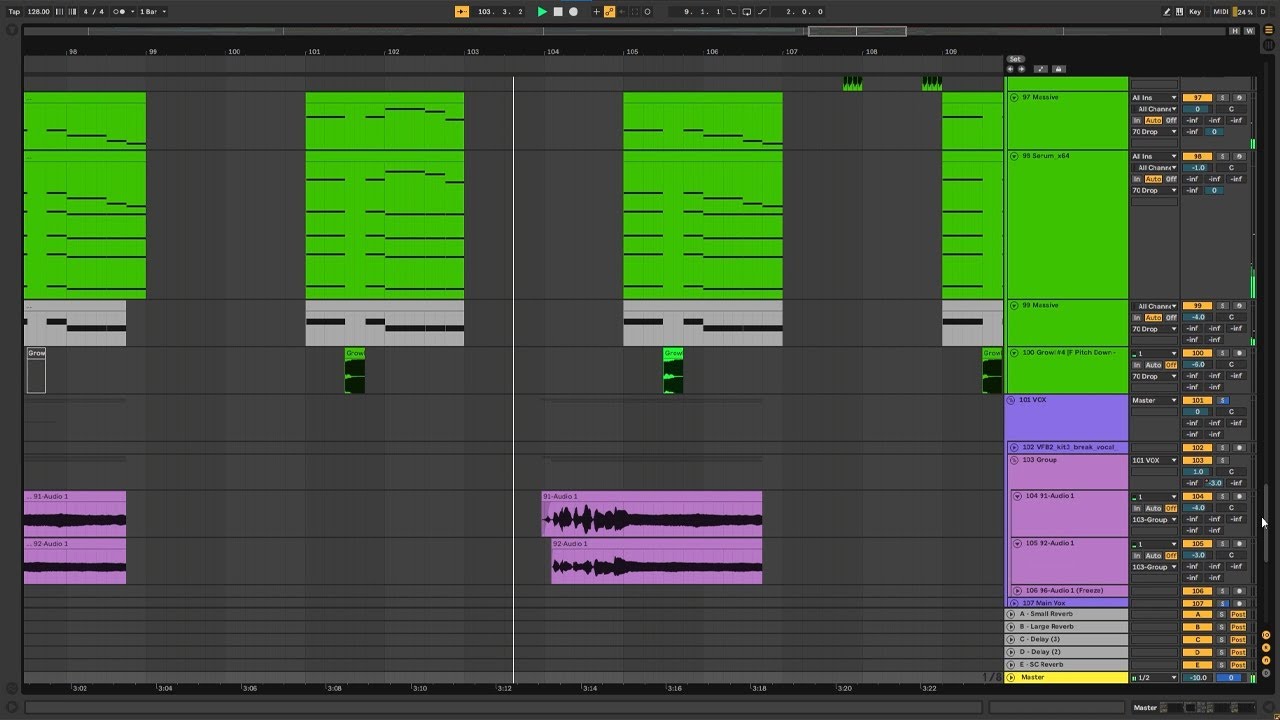
Task: Open 103-Group output dropdown on track 104
Action: [1154, 519]
